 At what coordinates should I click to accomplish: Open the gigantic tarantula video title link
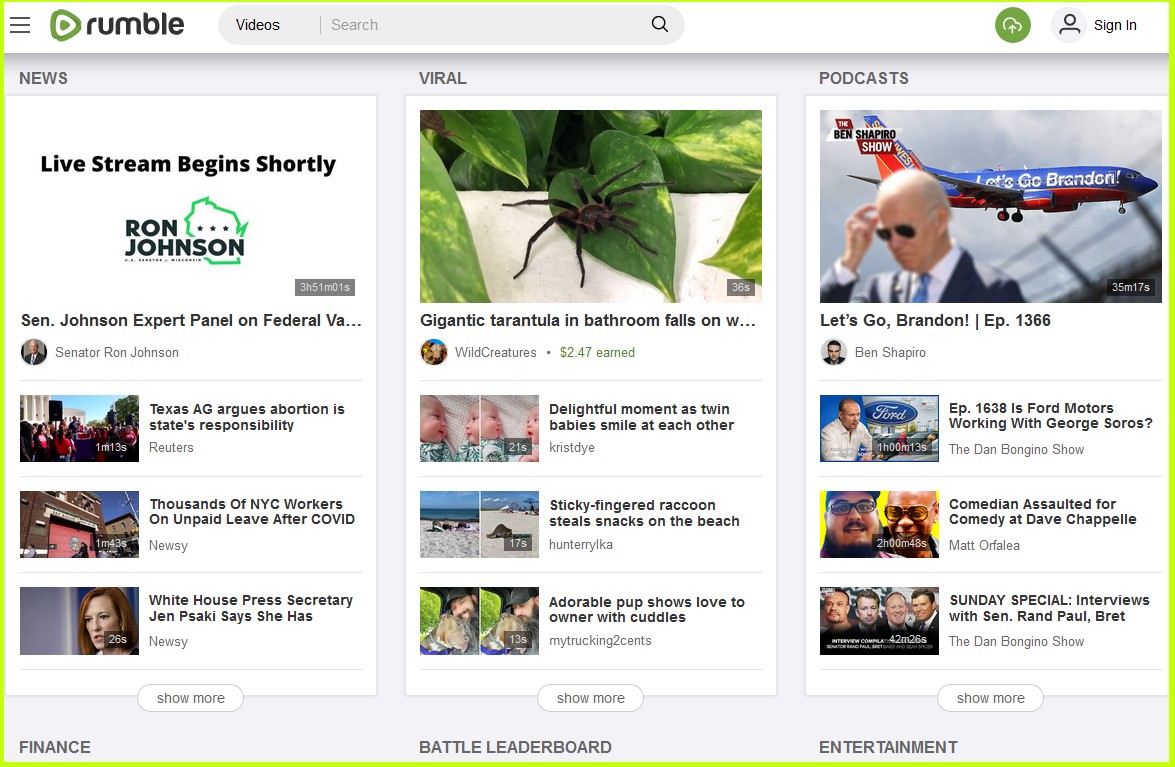[588, 320]
